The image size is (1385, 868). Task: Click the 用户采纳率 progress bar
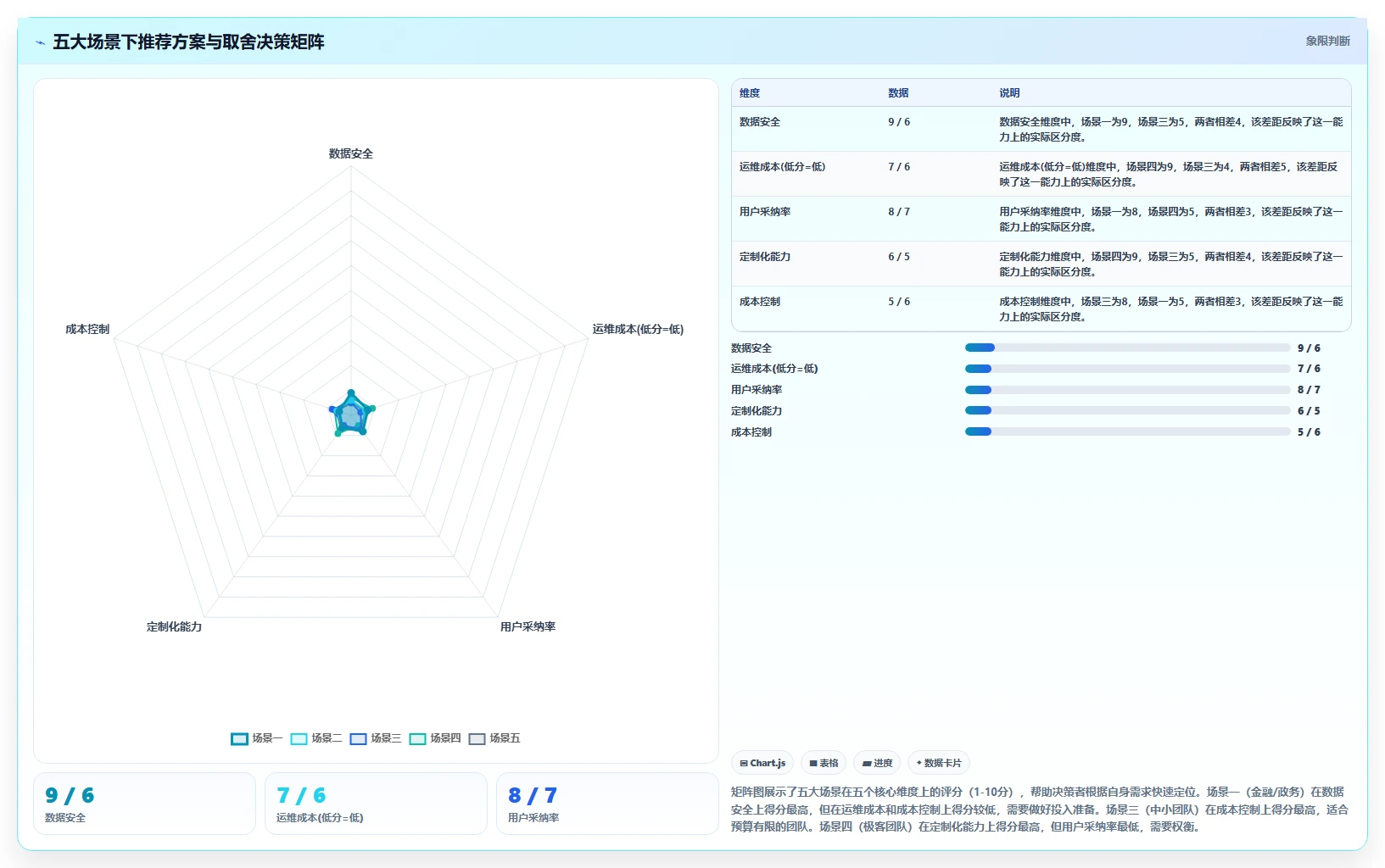click(x=1127, y=390)
